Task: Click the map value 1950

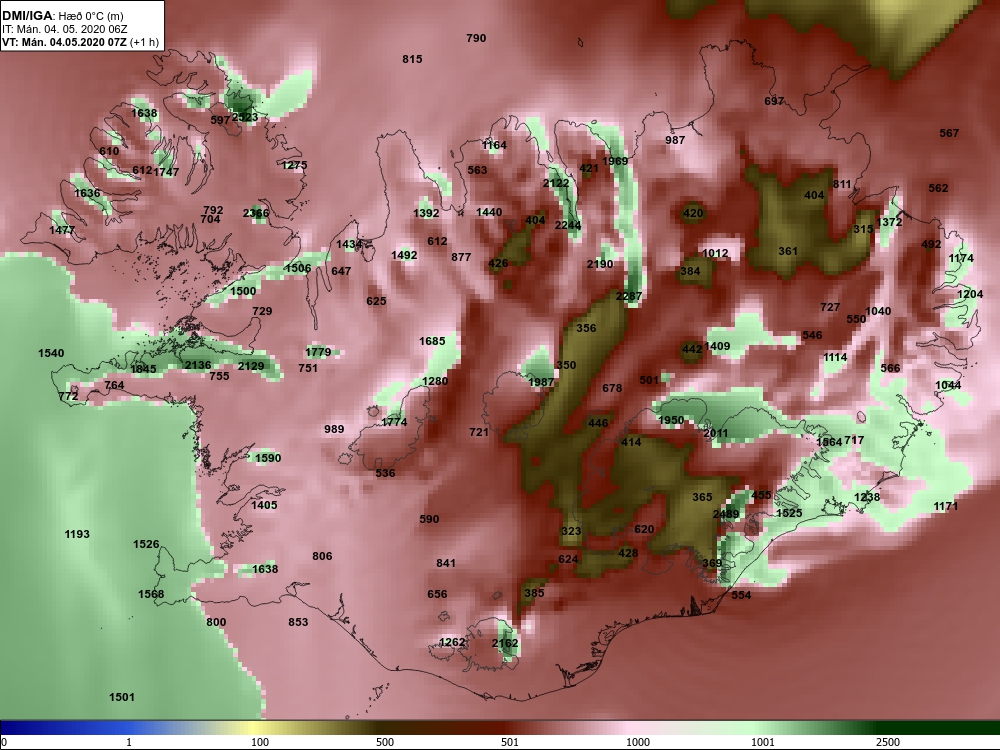Action: click(671, 420)
